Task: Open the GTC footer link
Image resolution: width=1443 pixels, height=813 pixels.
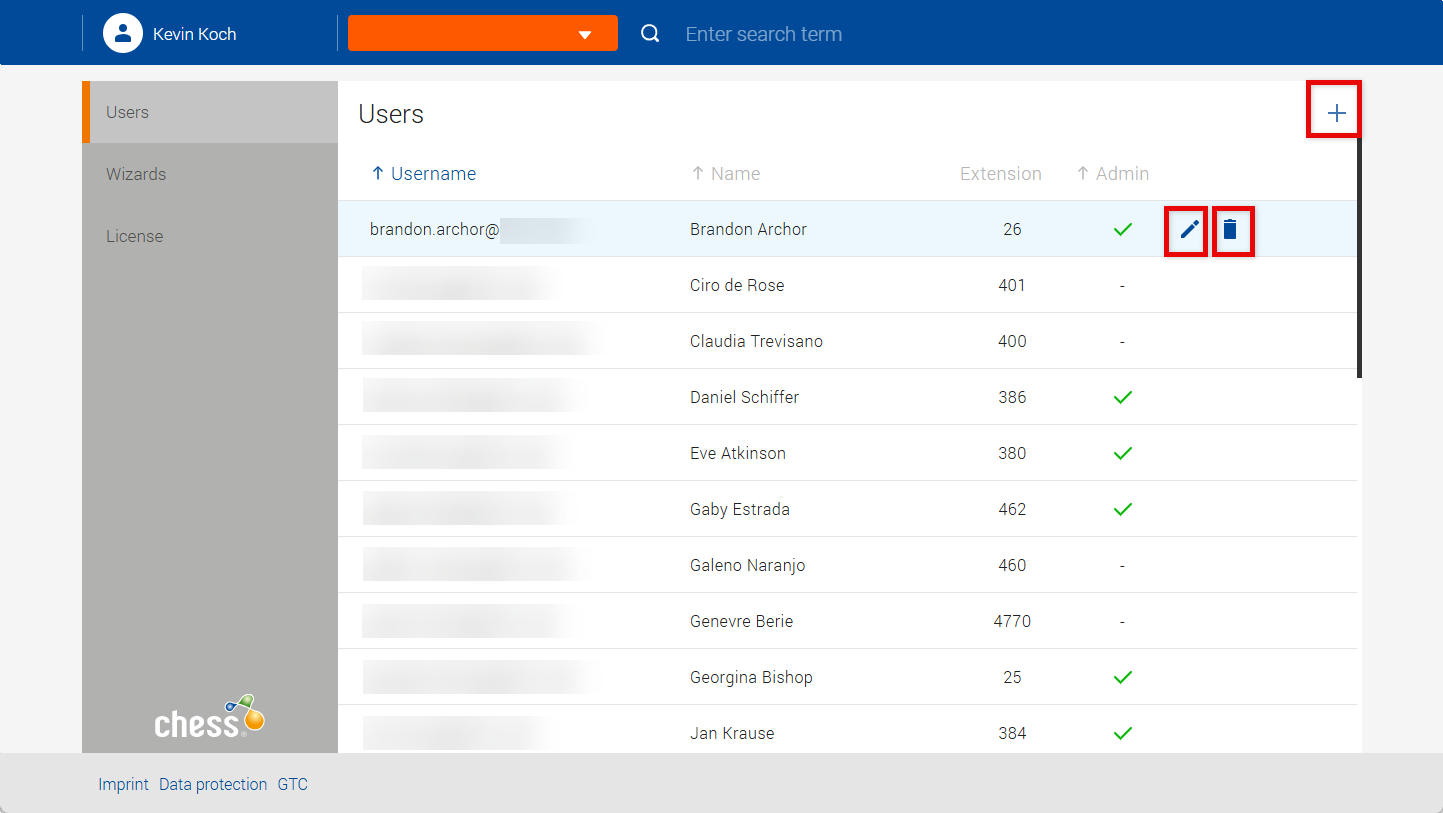Action: pyautogui.click(x=293, y=784)
